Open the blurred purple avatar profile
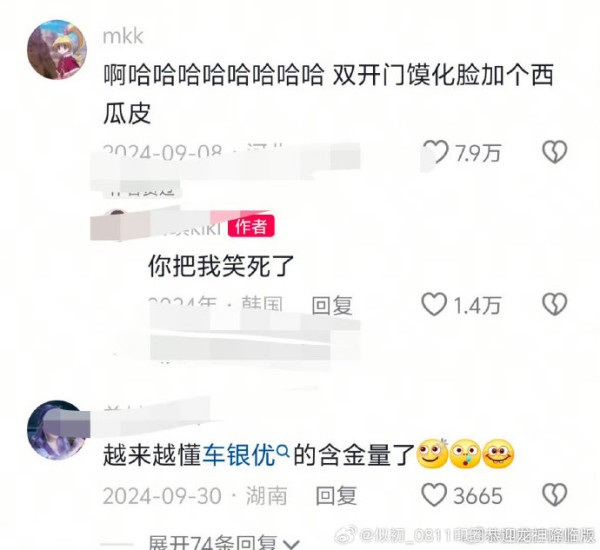 (x=57, y=429)
